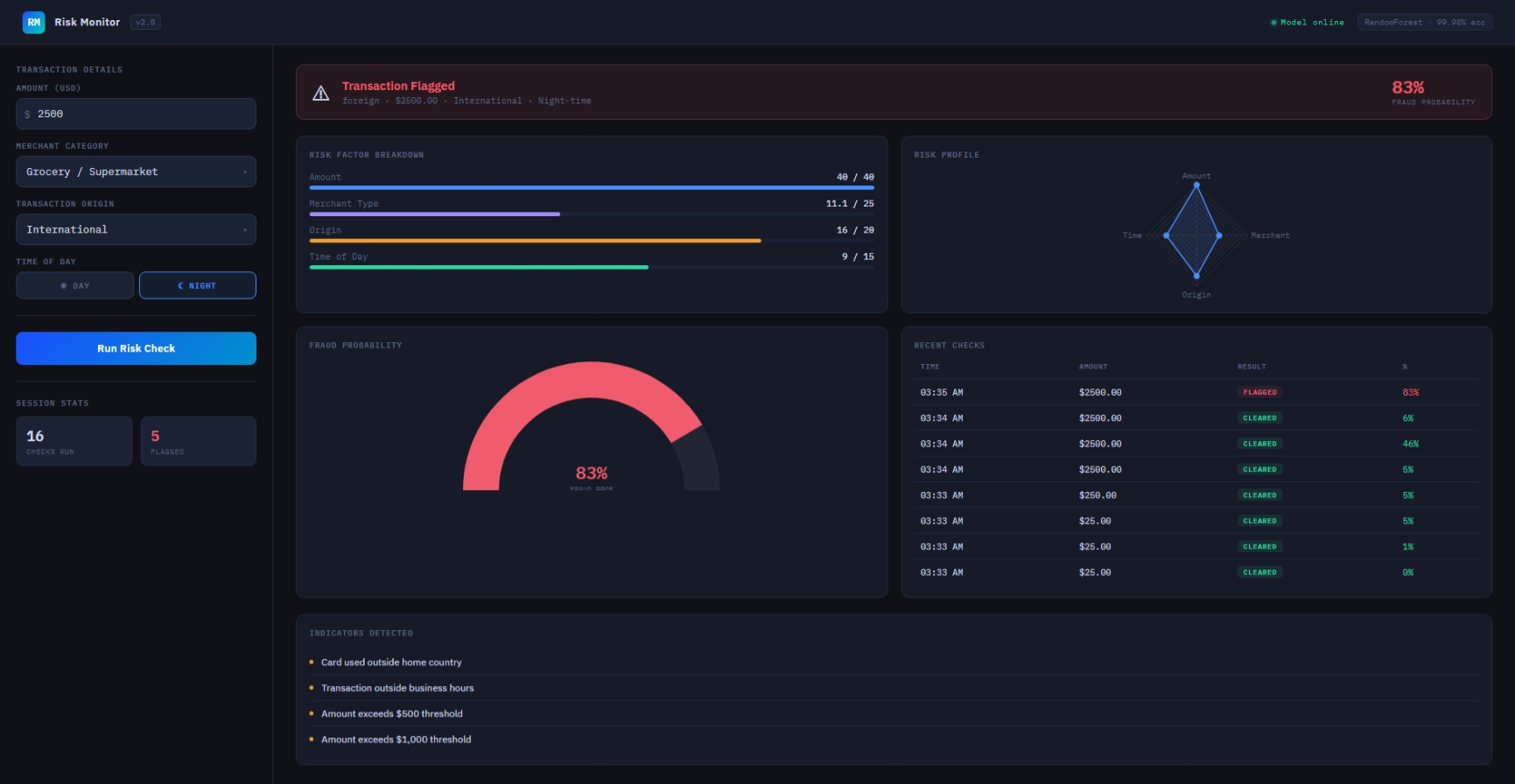Open the Merchant Category dropdown
The width and height of the screenshot is (1515, 784).
point(136,171)
